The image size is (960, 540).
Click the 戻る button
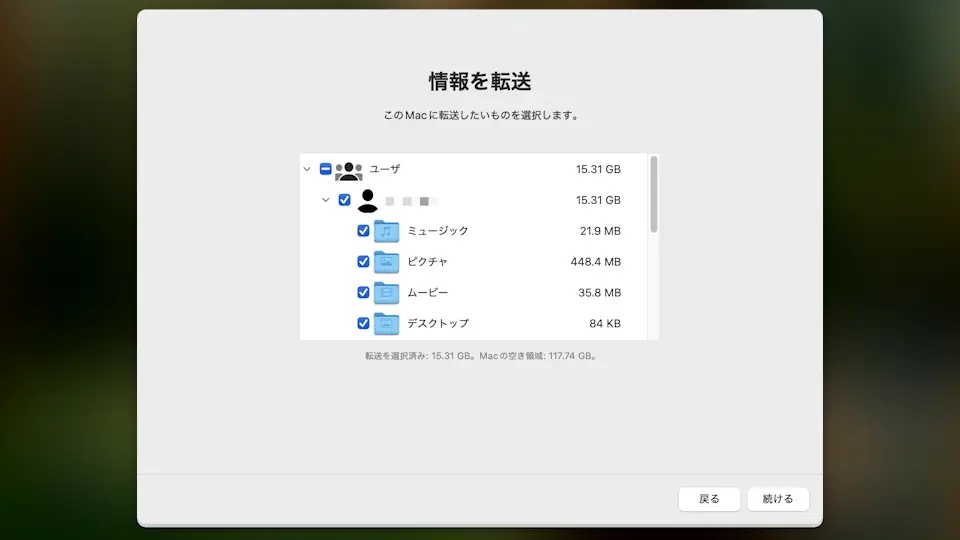709,499
